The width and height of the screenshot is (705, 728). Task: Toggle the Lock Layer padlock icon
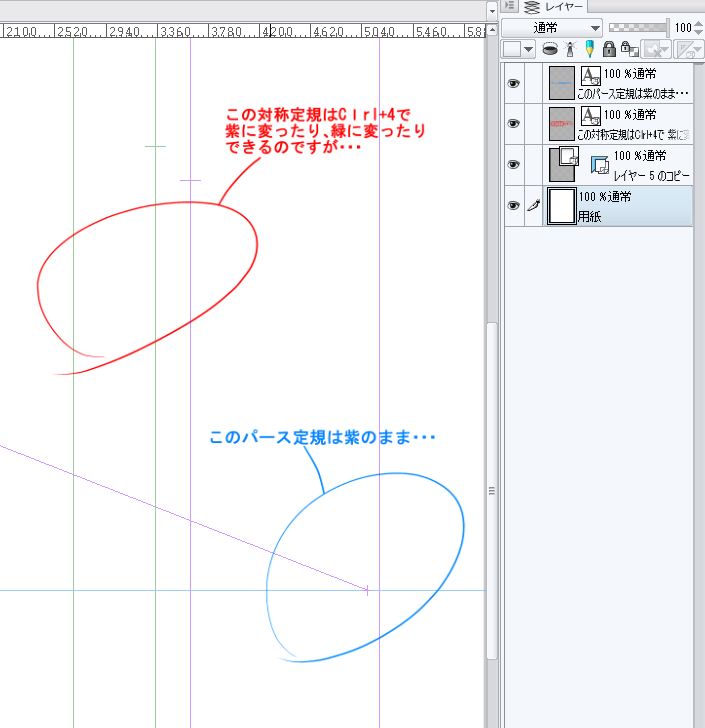tap(609, 49)
